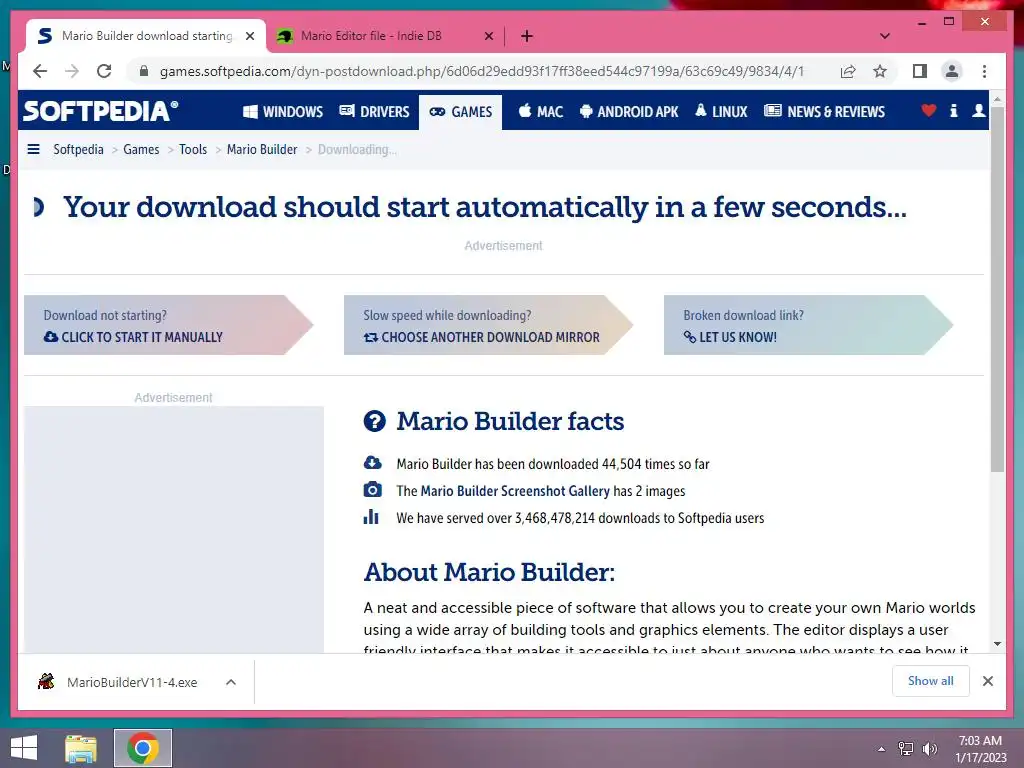Click the cloud download count icon

coord(372,463)
